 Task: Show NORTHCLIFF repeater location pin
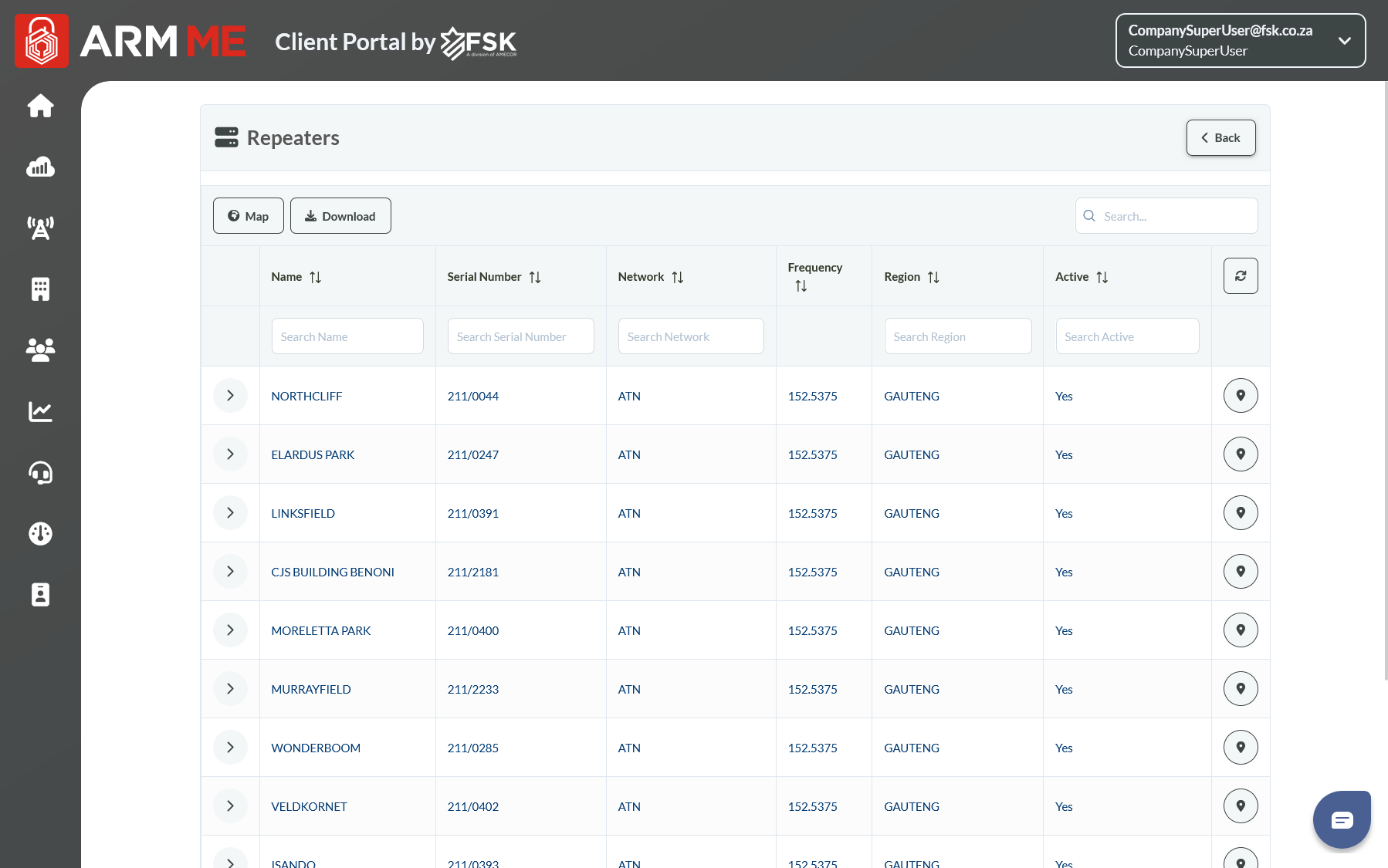coord(1240,396)
